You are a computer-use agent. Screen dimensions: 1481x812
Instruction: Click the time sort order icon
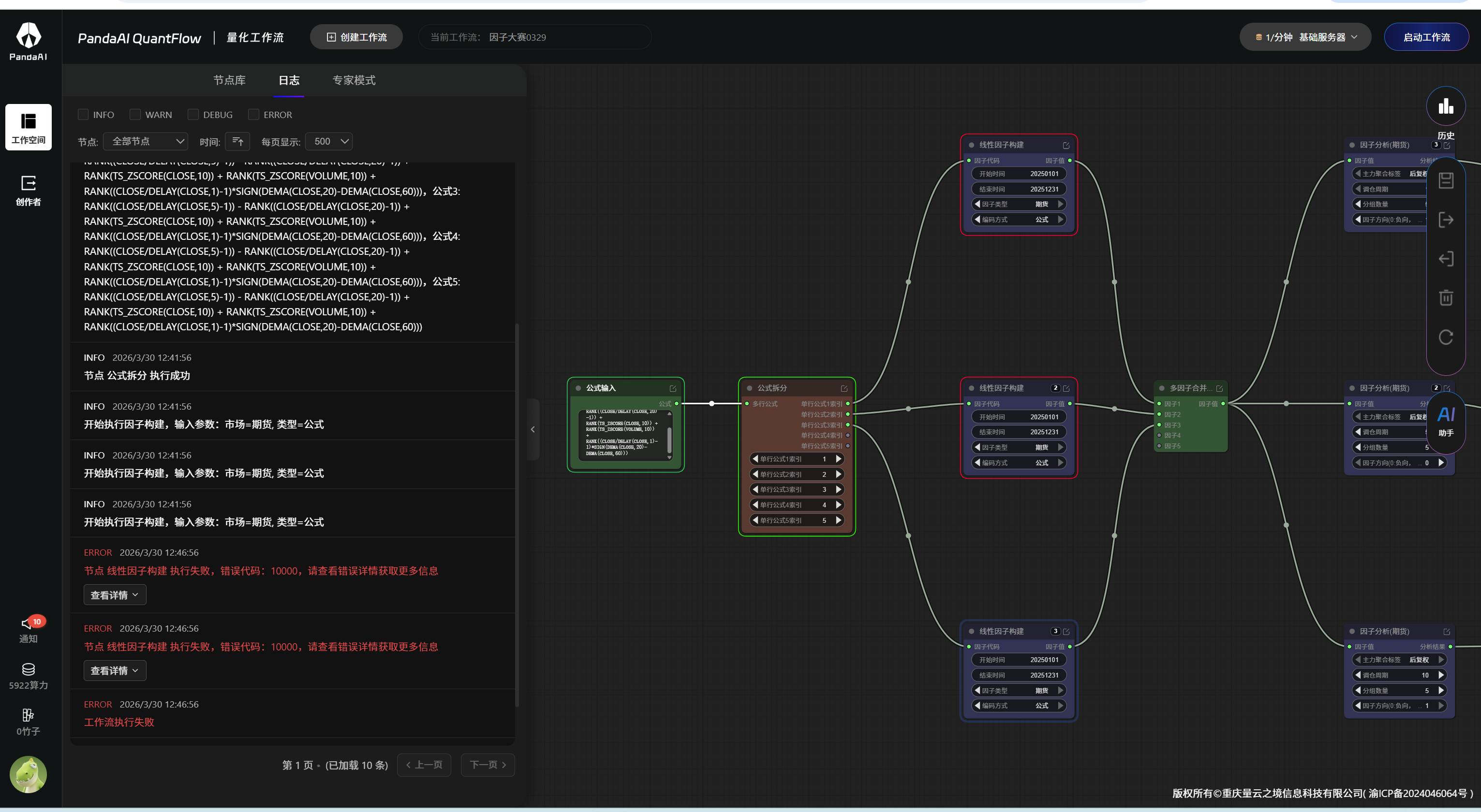click(237, 141)
